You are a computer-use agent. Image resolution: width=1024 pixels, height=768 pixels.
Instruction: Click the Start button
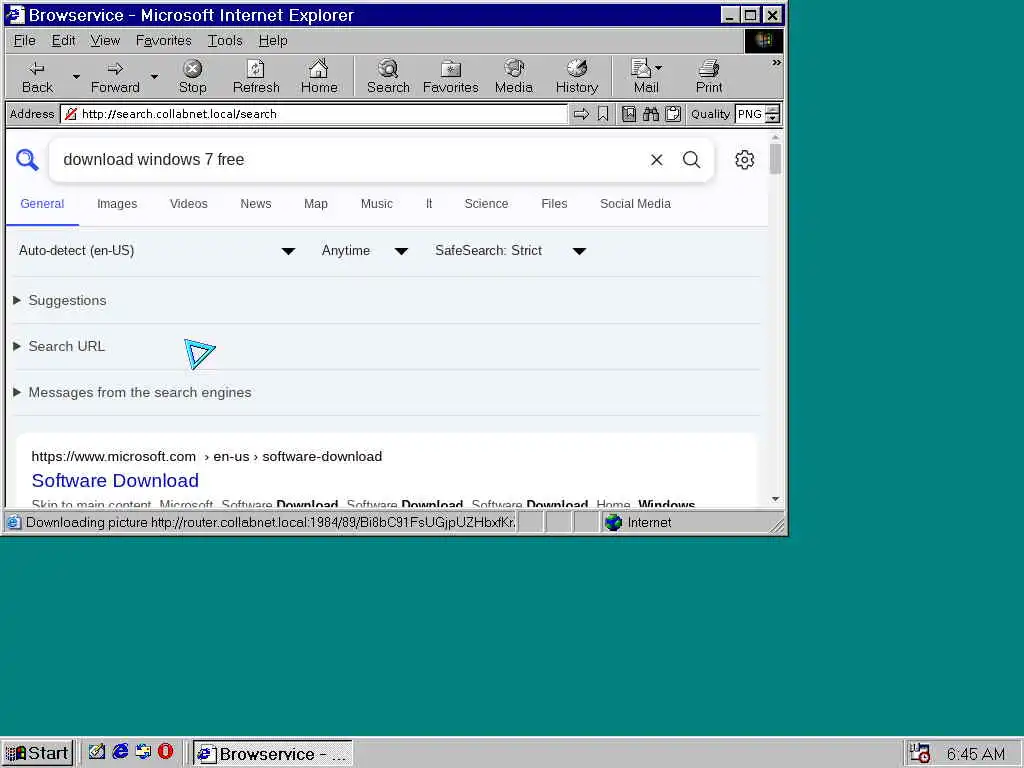[37, 753]
